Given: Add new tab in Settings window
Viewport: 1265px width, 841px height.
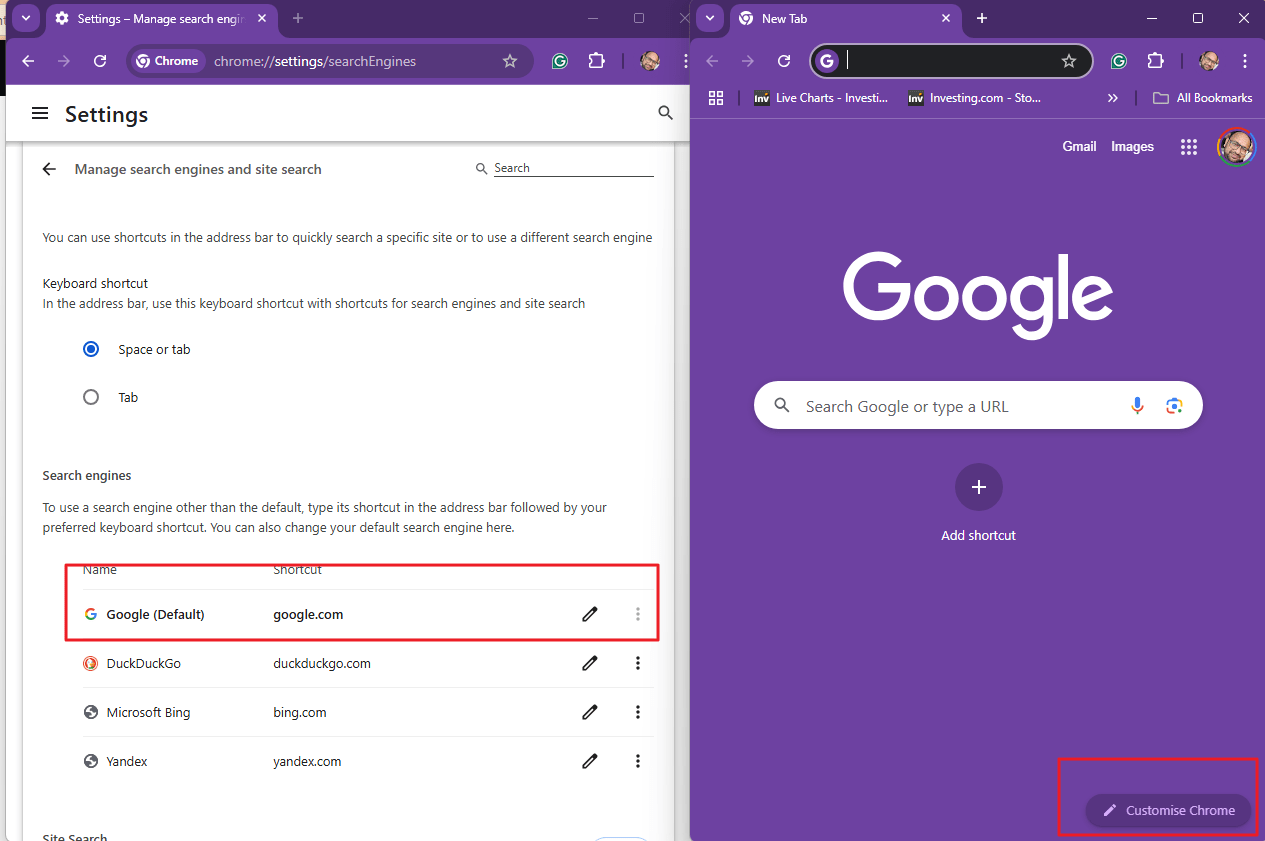Looking at the screenshot, I should 298,18.
